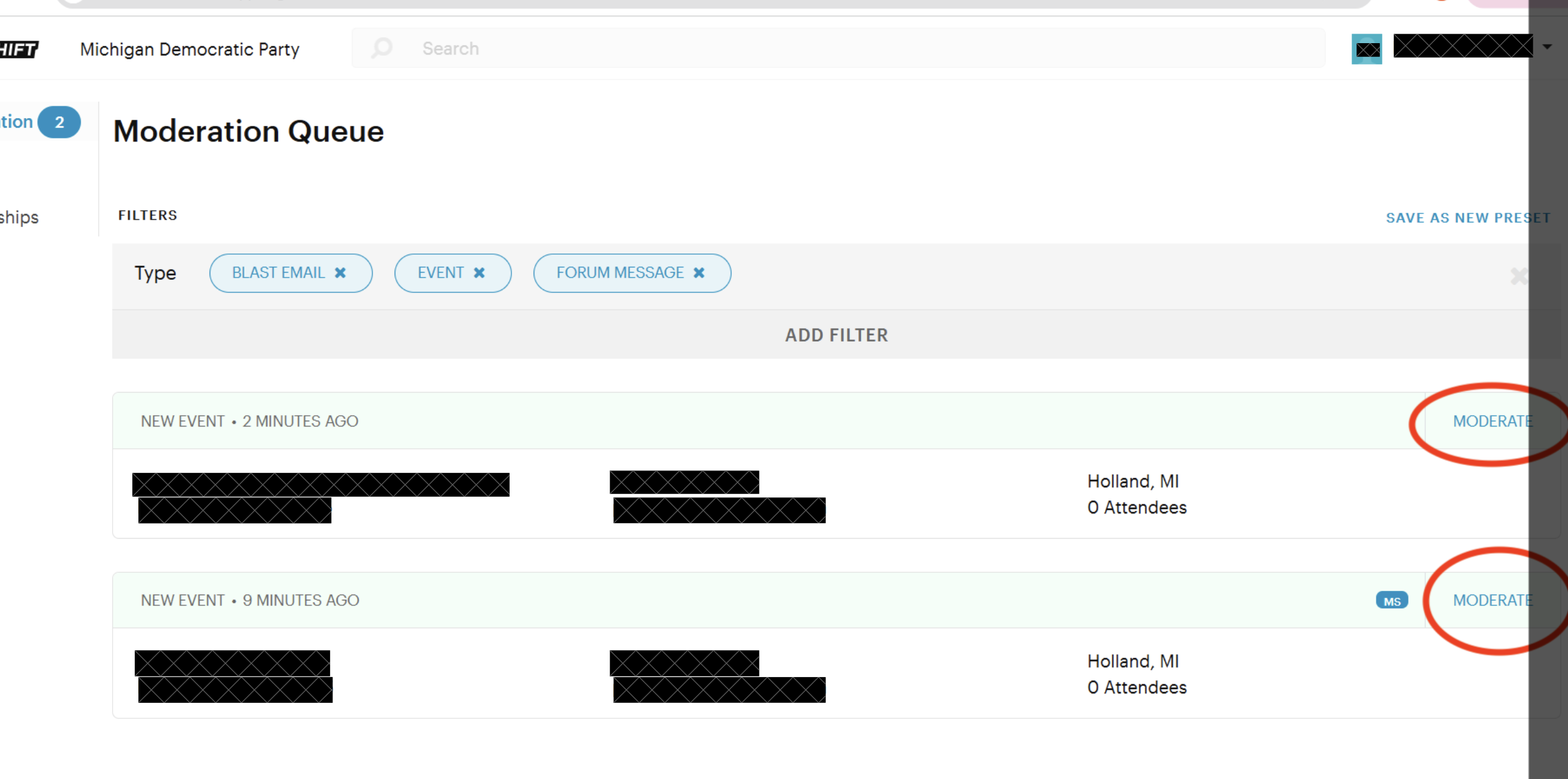
Task: Clear the Type filter row
Action: [1518, 276]
